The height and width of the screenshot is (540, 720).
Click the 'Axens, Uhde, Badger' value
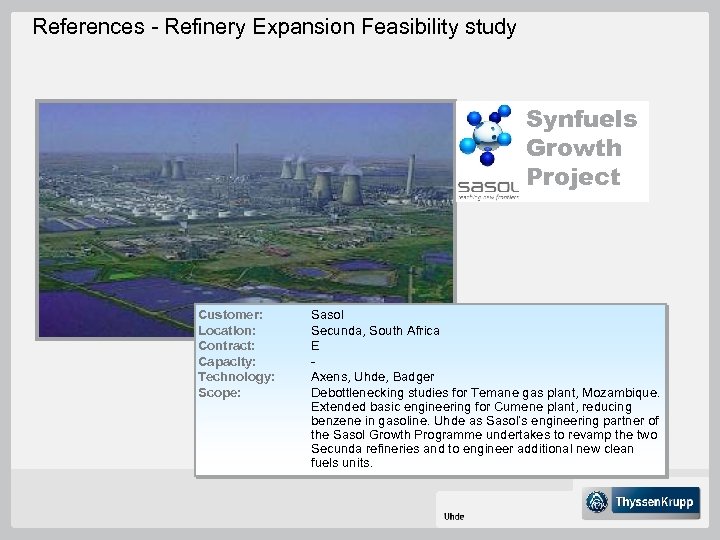pos(372,377)
